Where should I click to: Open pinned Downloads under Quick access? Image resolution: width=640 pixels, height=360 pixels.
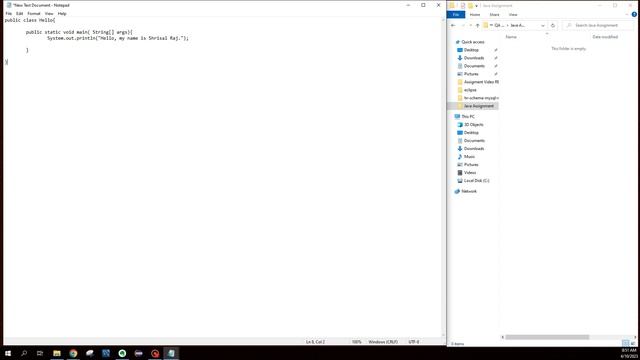[x=474, y=58]
